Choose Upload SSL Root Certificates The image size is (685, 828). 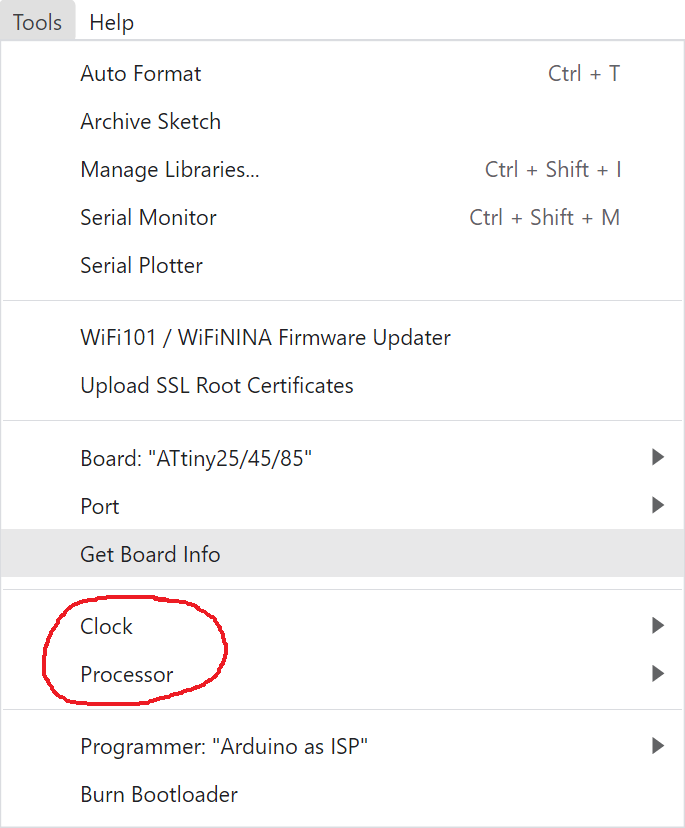tap(217, 386)
